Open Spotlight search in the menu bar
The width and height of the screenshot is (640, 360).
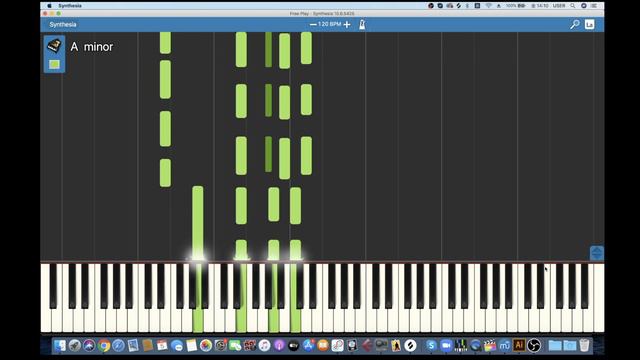pos(573,6)
